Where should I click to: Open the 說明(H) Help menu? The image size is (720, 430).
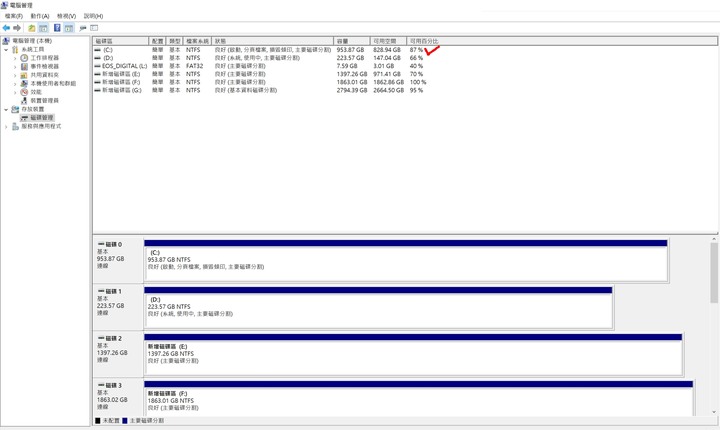point(93,16)
